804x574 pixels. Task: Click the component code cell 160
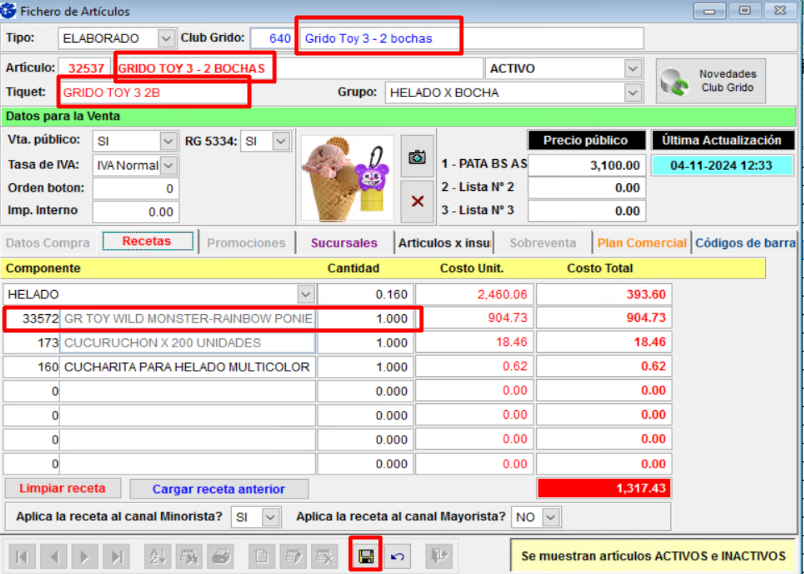click(31, 367)
